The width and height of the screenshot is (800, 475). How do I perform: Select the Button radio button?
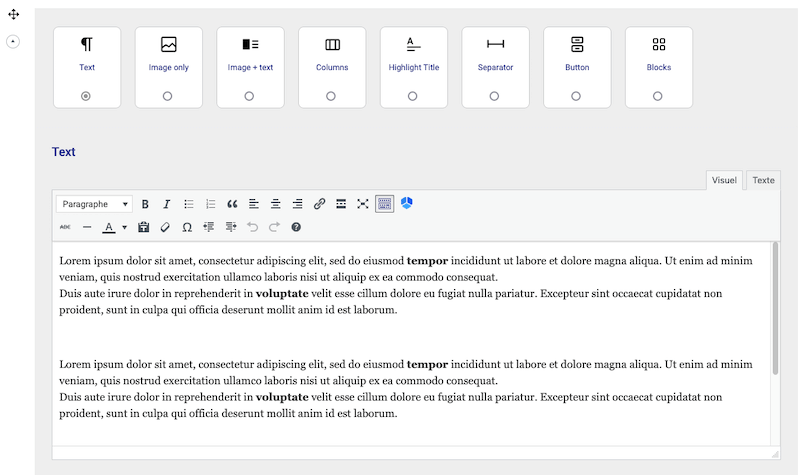(576, 96)
